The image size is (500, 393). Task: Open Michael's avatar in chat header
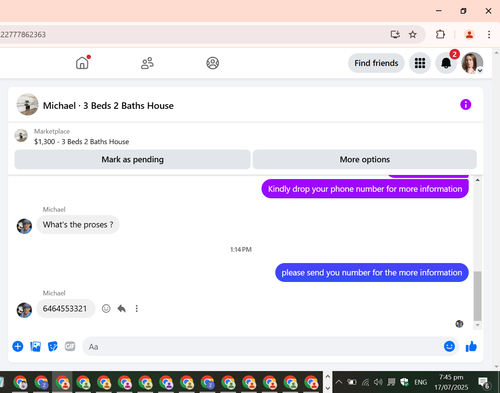[28, 105]
